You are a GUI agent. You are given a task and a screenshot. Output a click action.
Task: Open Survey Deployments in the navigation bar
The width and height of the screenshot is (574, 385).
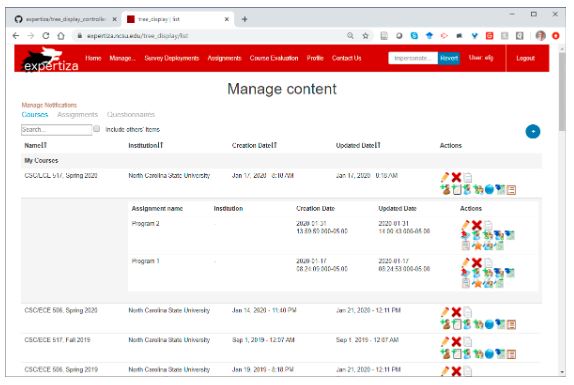point(172,58)
